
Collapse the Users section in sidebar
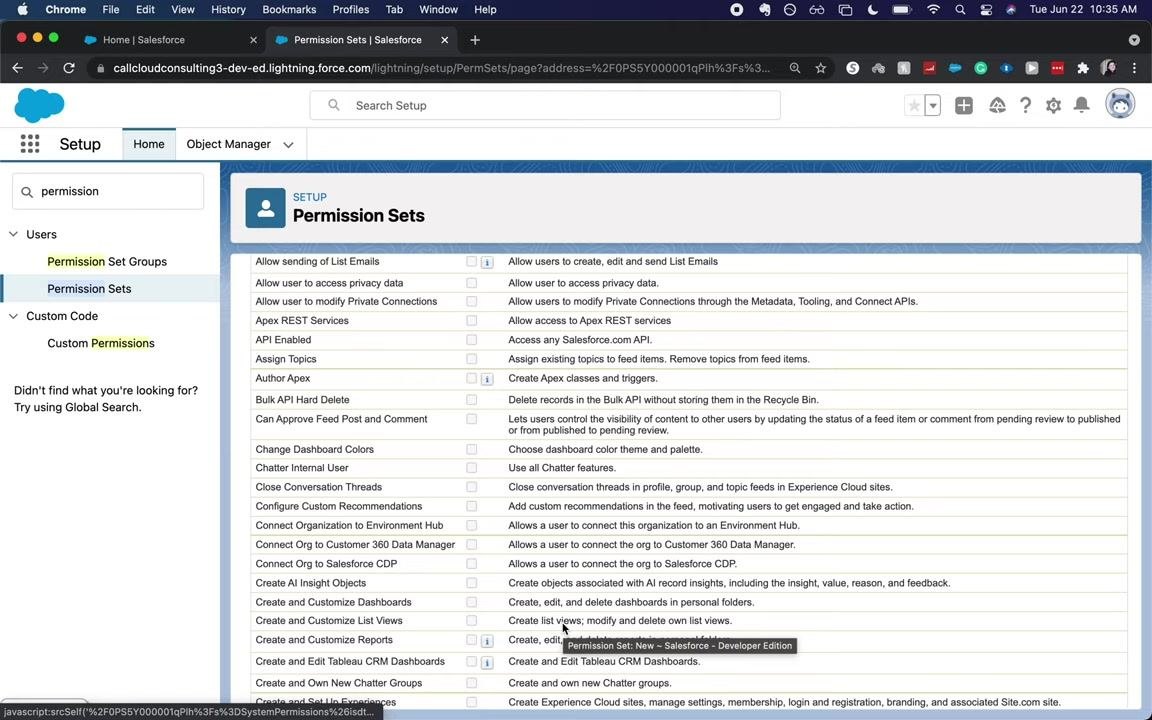coord(13,234)
